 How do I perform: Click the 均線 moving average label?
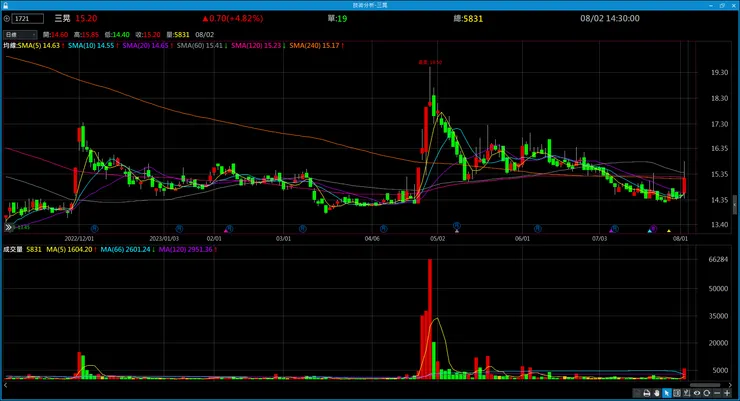(x=10, y=45)
